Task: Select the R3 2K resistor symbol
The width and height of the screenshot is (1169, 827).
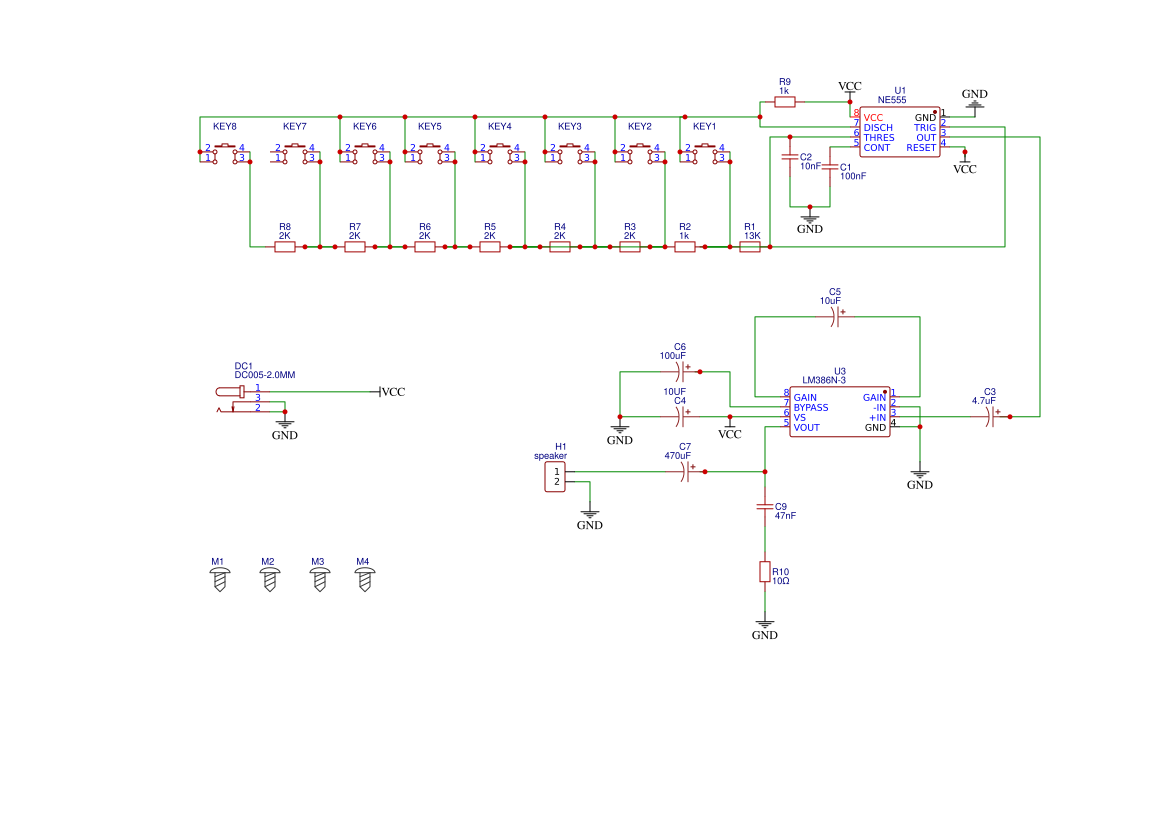Action: [630, 247]
